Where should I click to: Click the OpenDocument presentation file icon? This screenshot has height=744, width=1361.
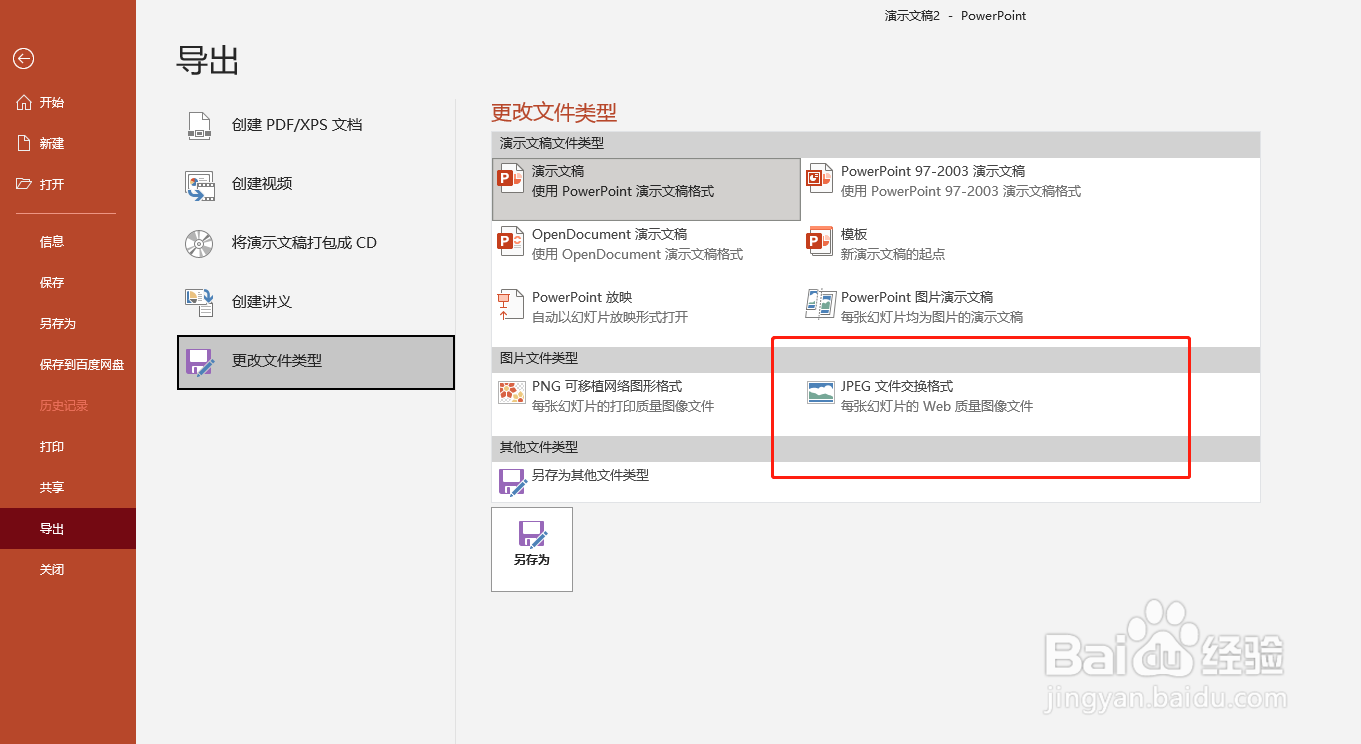point(511,243)
